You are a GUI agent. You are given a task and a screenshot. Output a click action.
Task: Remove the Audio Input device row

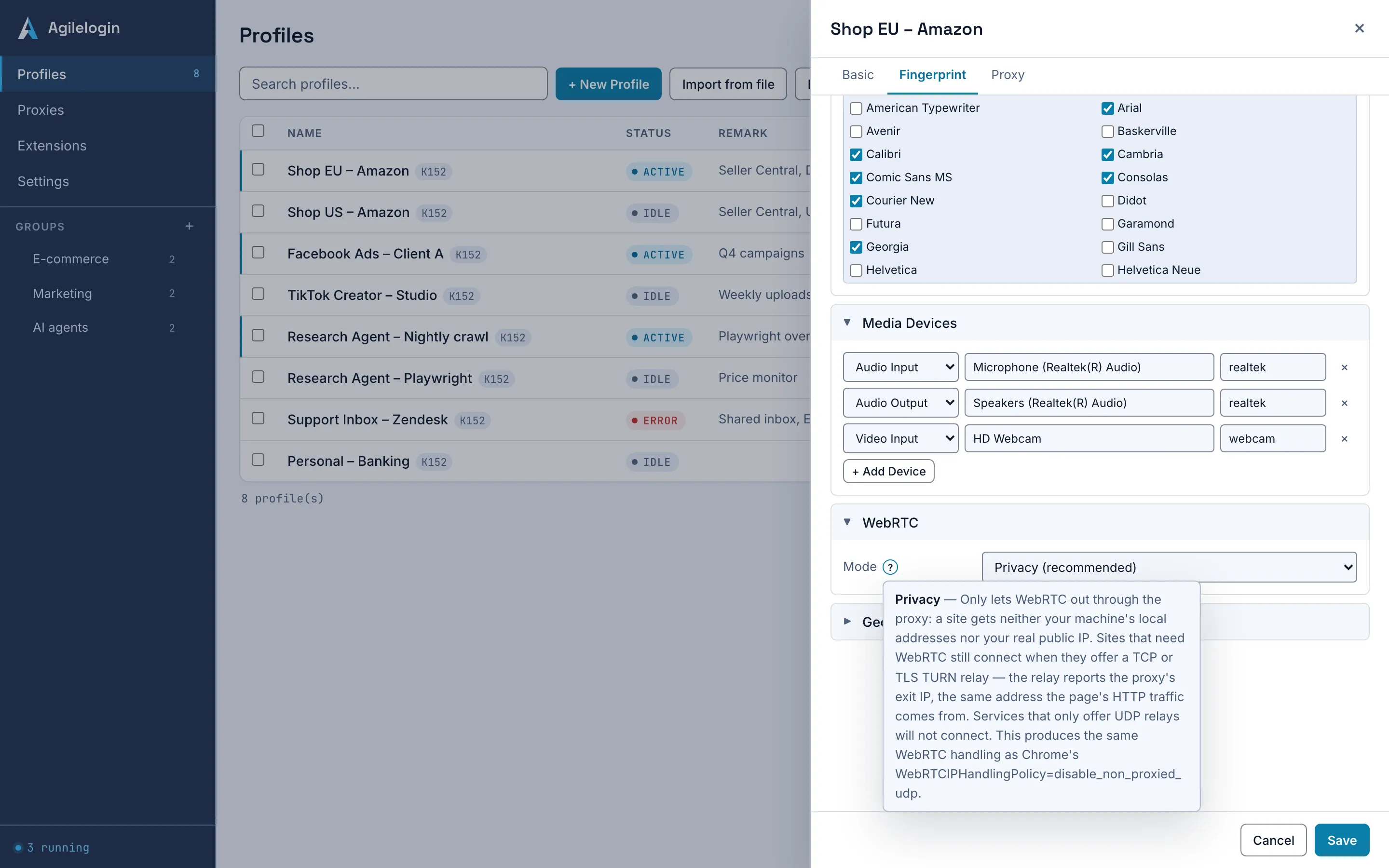[1344, 367]
